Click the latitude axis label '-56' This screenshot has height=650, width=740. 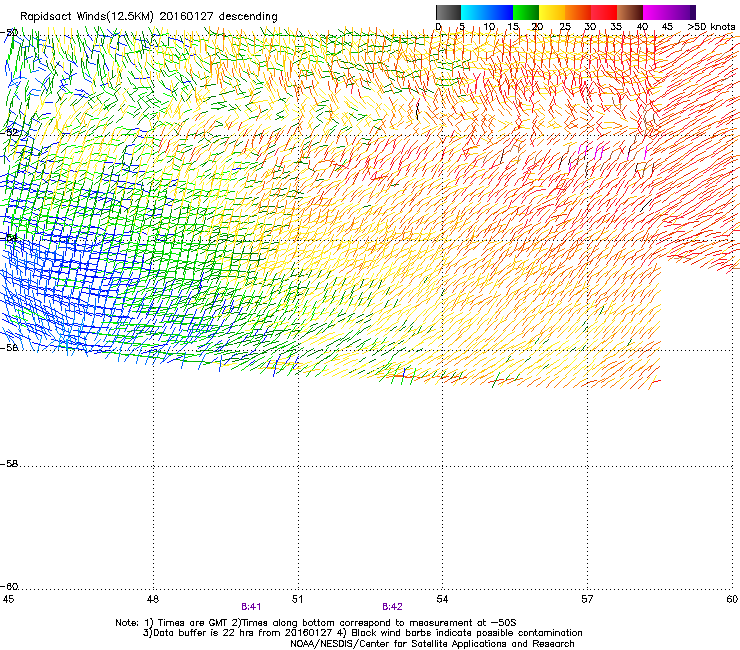click(9, 347)
